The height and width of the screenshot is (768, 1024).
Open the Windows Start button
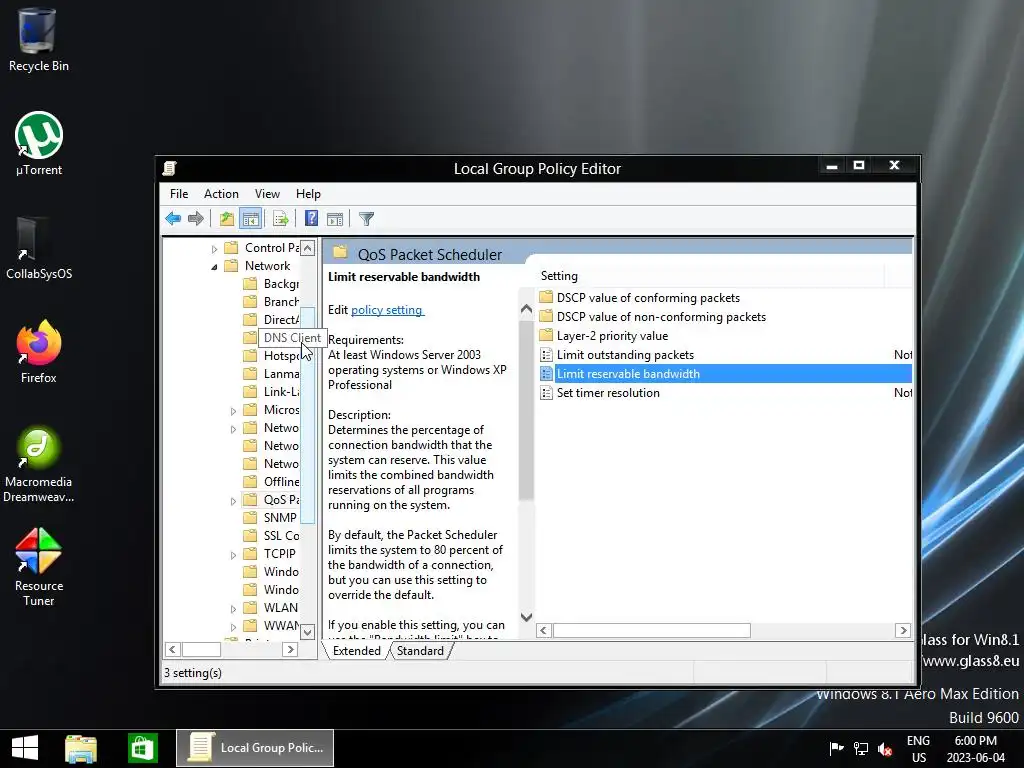click(25, 748)
